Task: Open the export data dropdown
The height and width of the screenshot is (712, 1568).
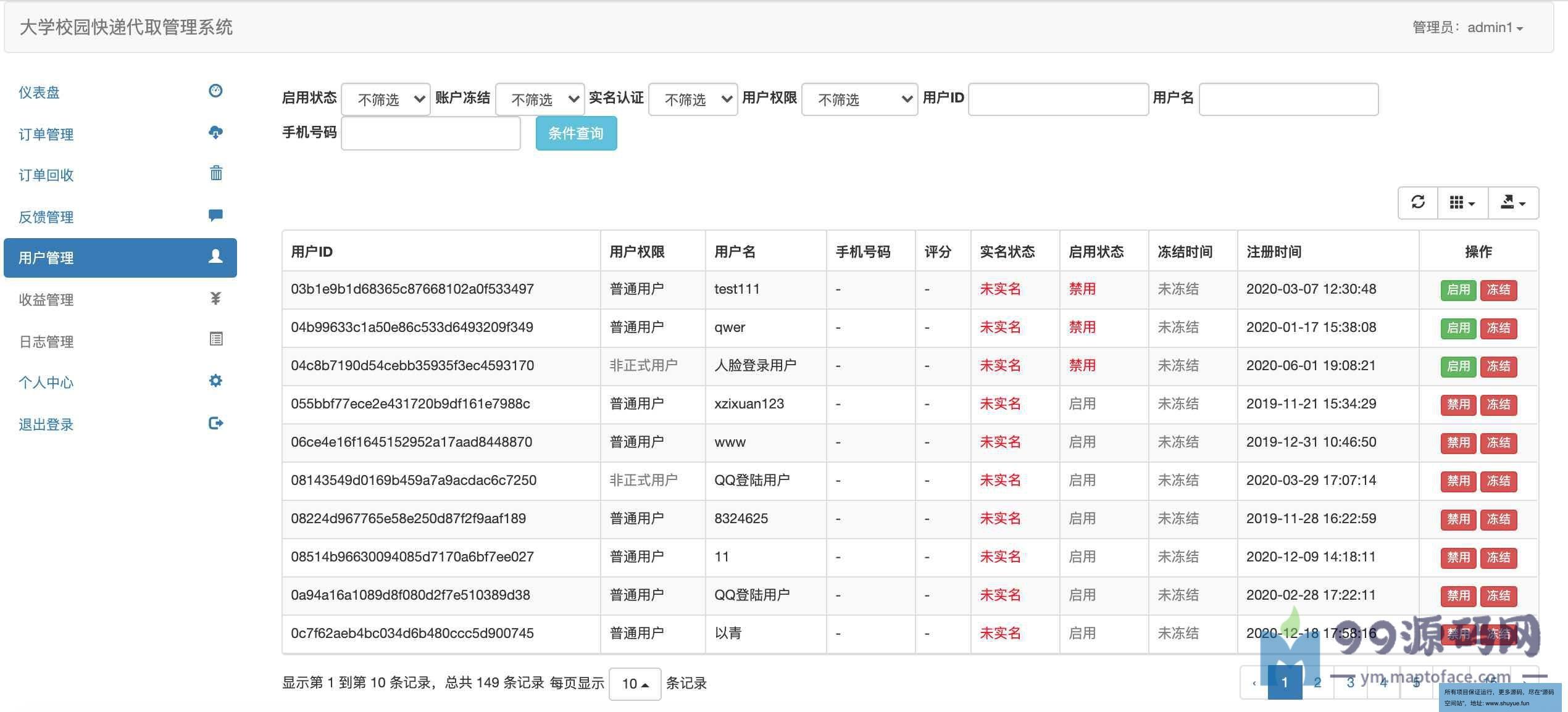Action: coord(1513,202)
